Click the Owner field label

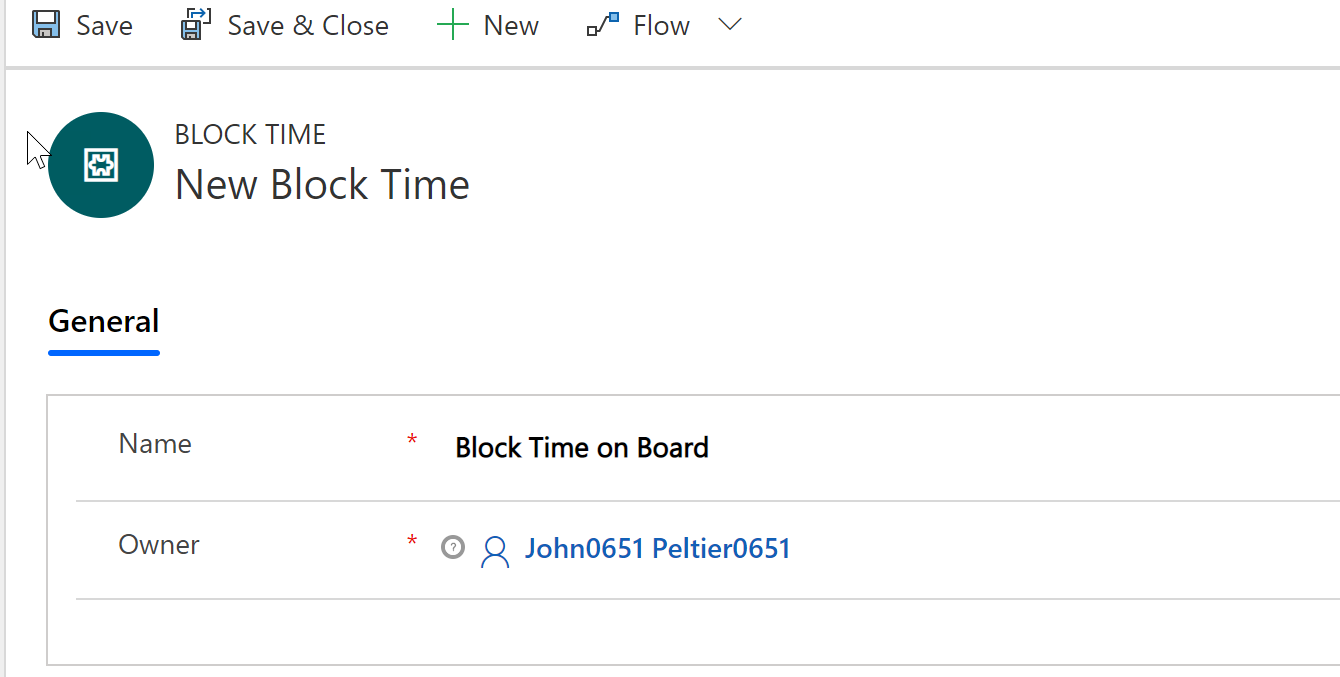point(156,544)
